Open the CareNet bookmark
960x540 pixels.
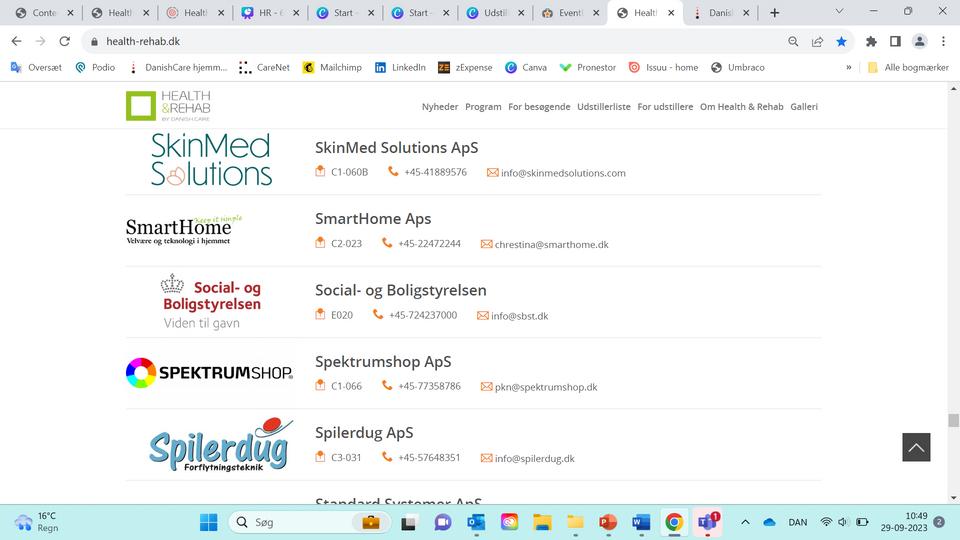coord(264,67)
